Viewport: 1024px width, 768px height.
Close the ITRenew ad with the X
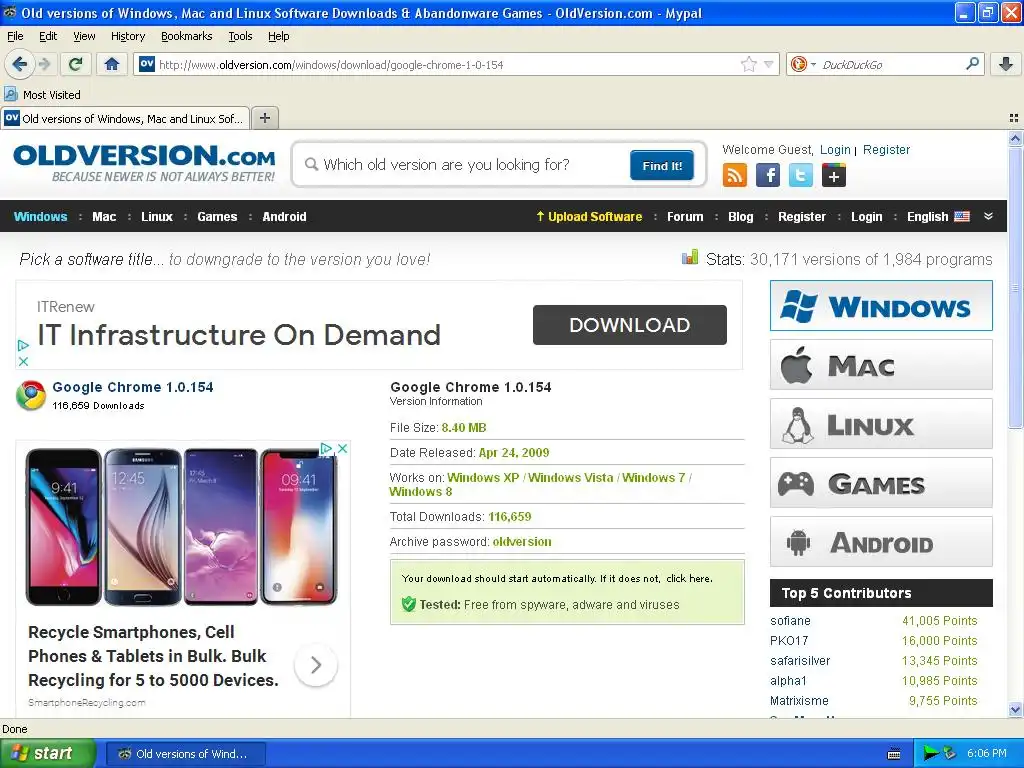click(23, 361)
